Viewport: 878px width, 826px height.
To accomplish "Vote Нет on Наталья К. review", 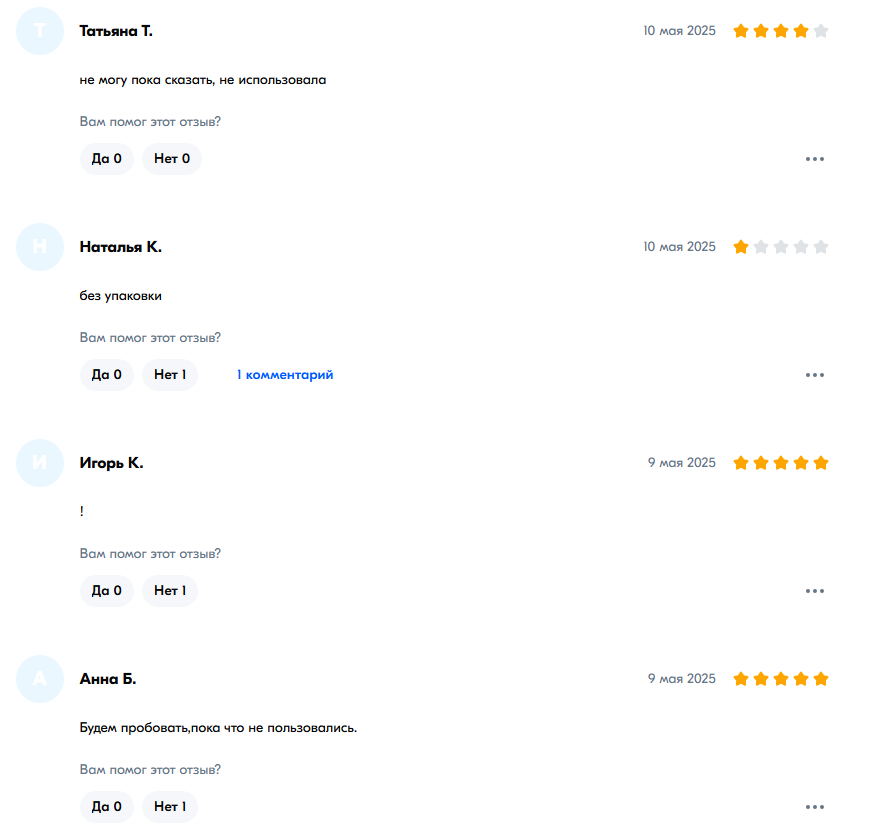I will (x=170, y=375).
